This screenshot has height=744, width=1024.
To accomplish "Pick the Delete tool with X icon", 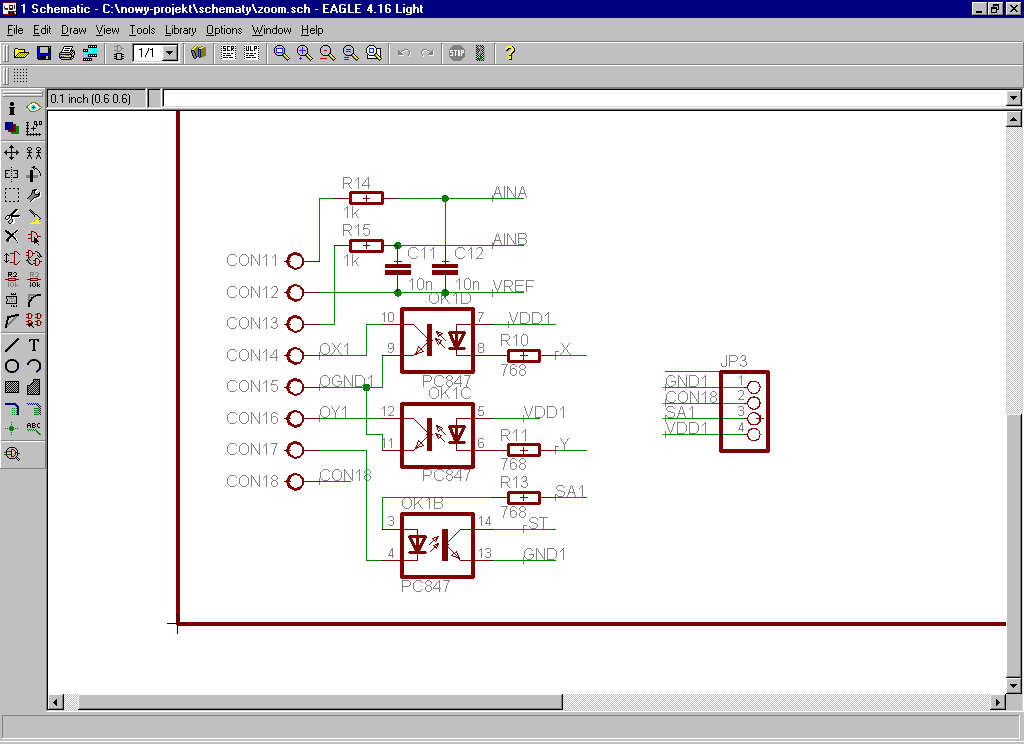I will 12,237.
